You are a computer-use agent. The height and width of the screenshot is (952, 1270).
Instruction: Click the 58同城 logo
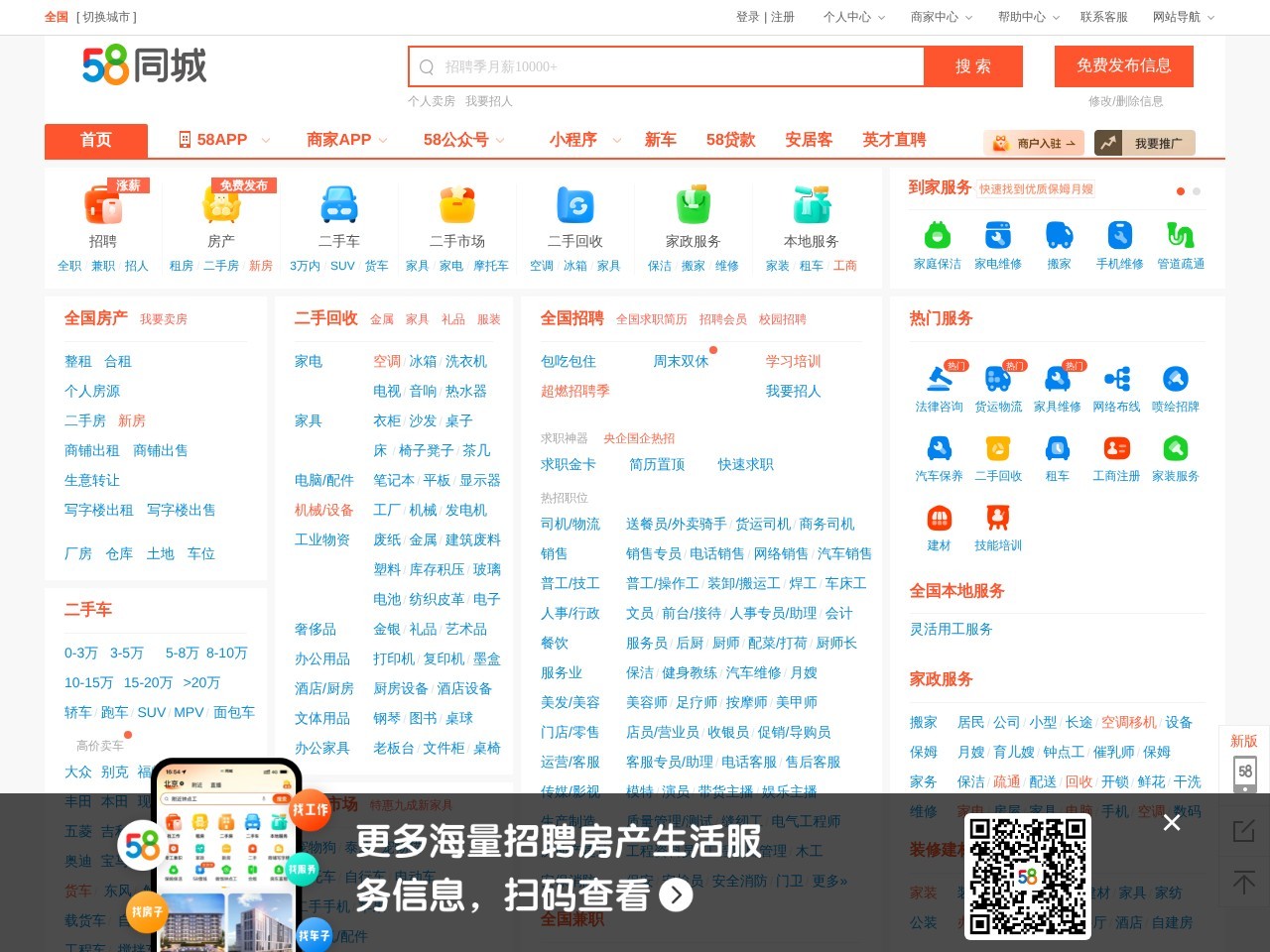145,65
